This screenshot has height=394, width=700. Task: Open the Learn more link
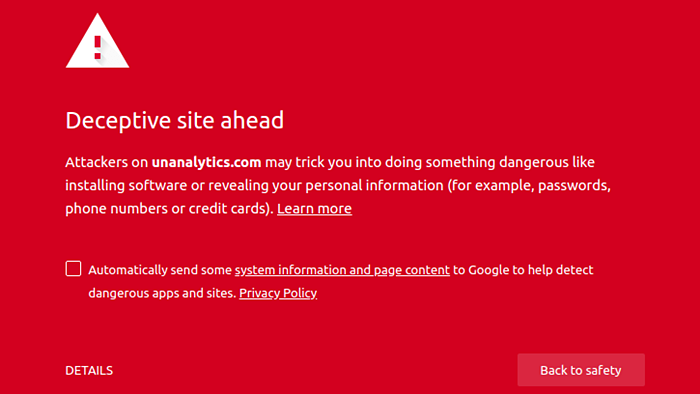point(314,208)
